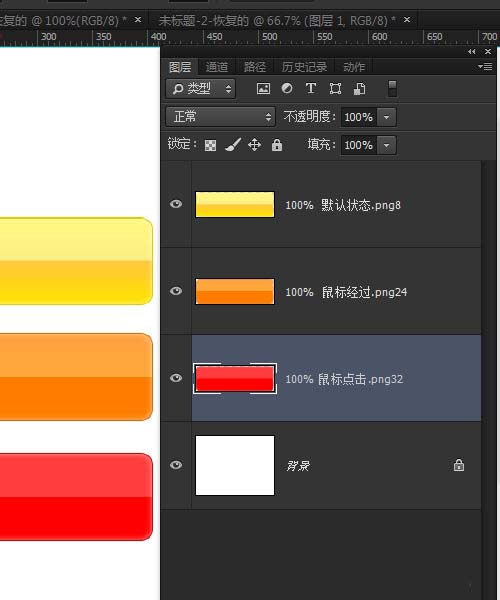500x600 pixels.
Task: Switch to the 通道 tab
Action: tap(217, 67)
